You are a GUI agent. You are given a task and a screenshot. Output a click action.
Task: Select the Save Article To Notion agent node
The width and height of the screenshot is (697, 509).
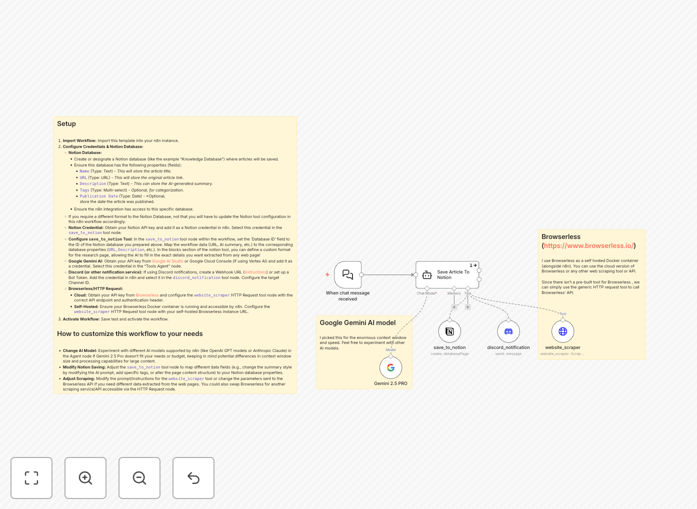pyautogui.click(x=447, y=275)
